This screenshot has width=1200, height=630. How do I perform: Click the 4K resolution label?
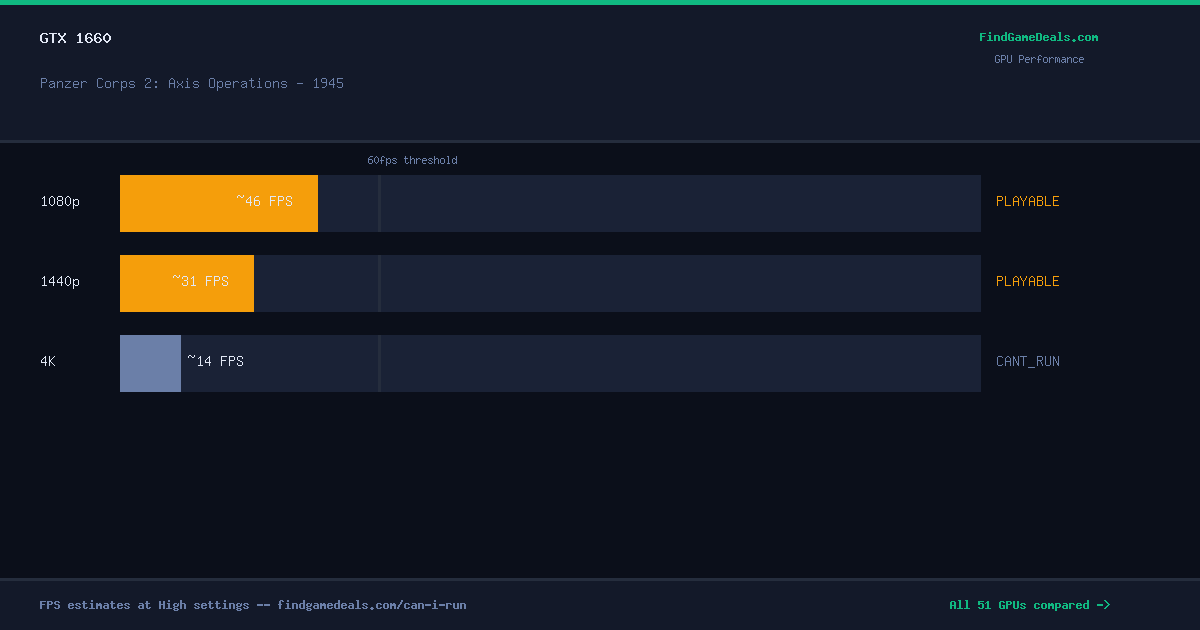[x=48, y=361]
